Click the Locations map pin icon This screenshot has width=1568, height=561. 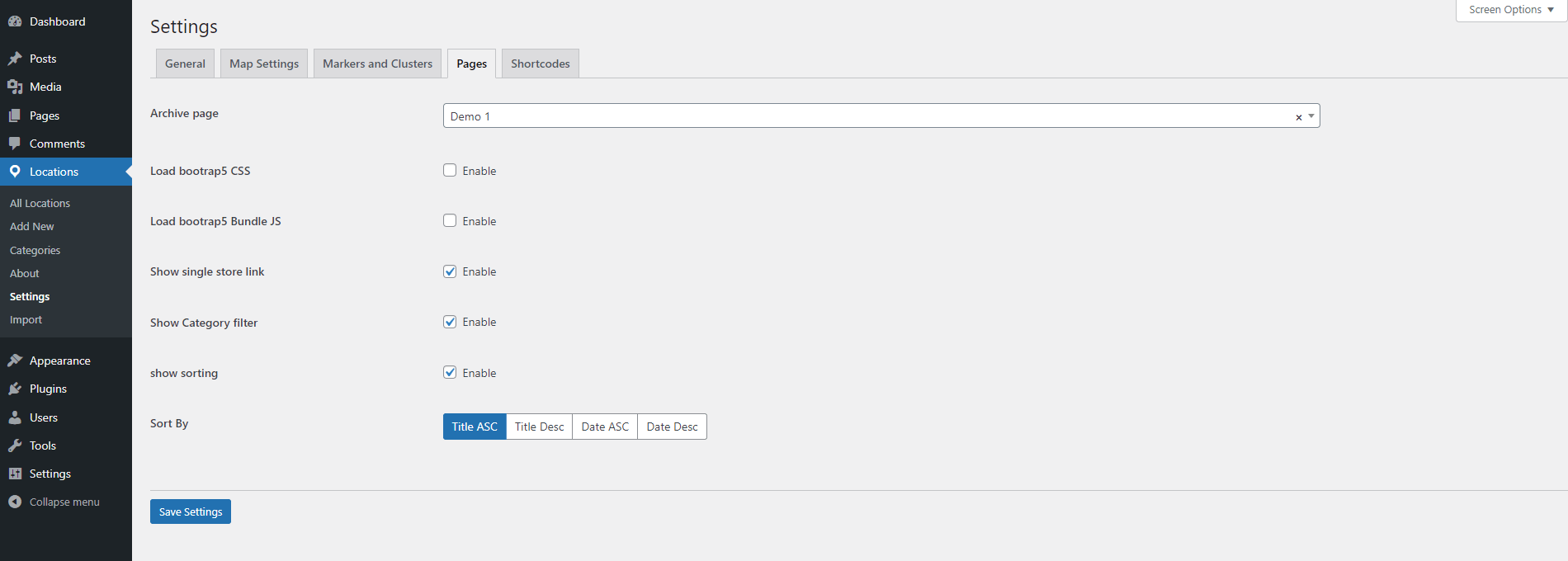[15, 172]
